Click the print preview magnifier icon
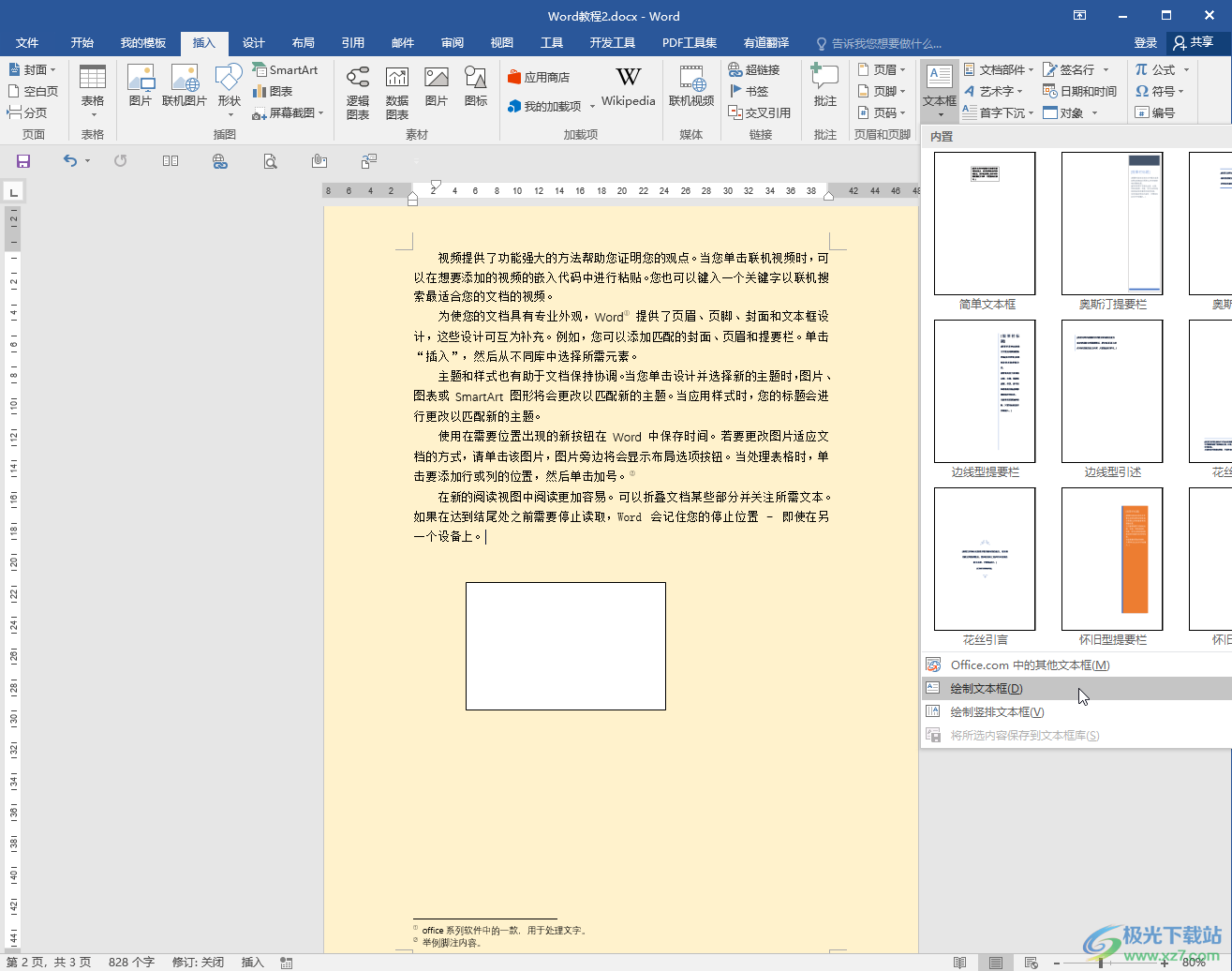The height and width of the screenshot is (971, 1232). 270,161
